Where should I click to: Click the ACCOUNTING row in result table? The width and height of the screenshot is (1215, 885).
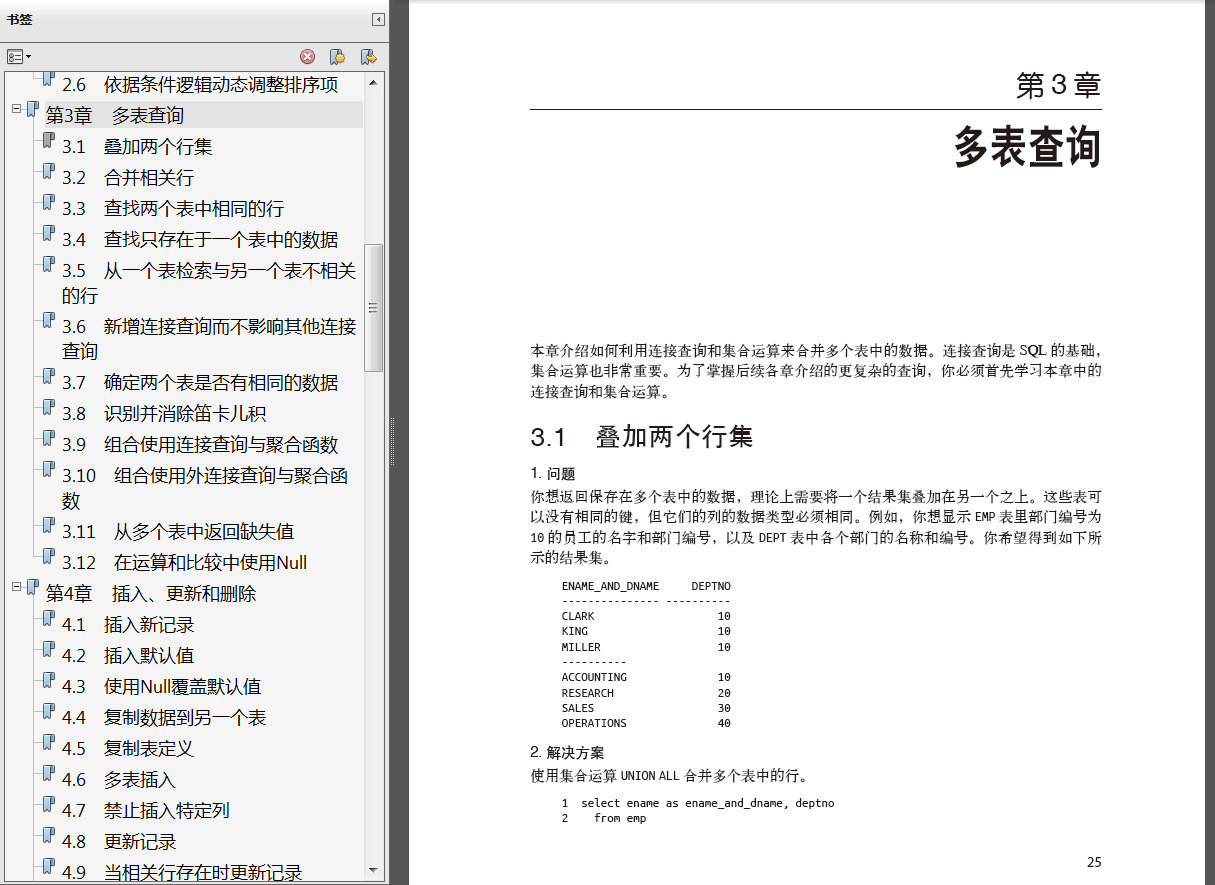point(646,677)
